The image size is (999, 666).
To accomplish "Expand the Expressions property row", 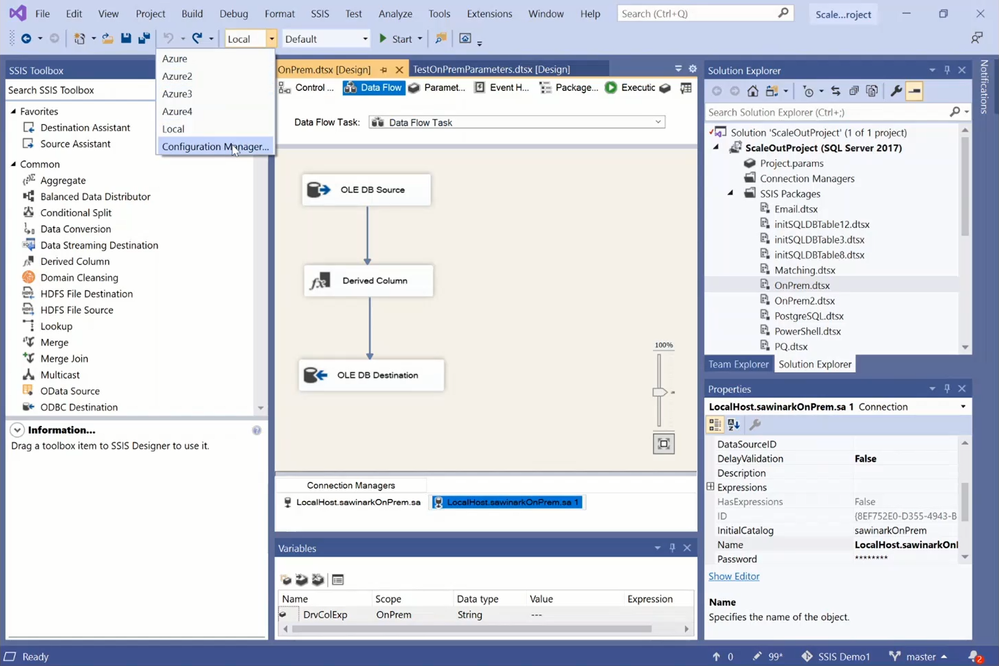I will pos(710,487).
